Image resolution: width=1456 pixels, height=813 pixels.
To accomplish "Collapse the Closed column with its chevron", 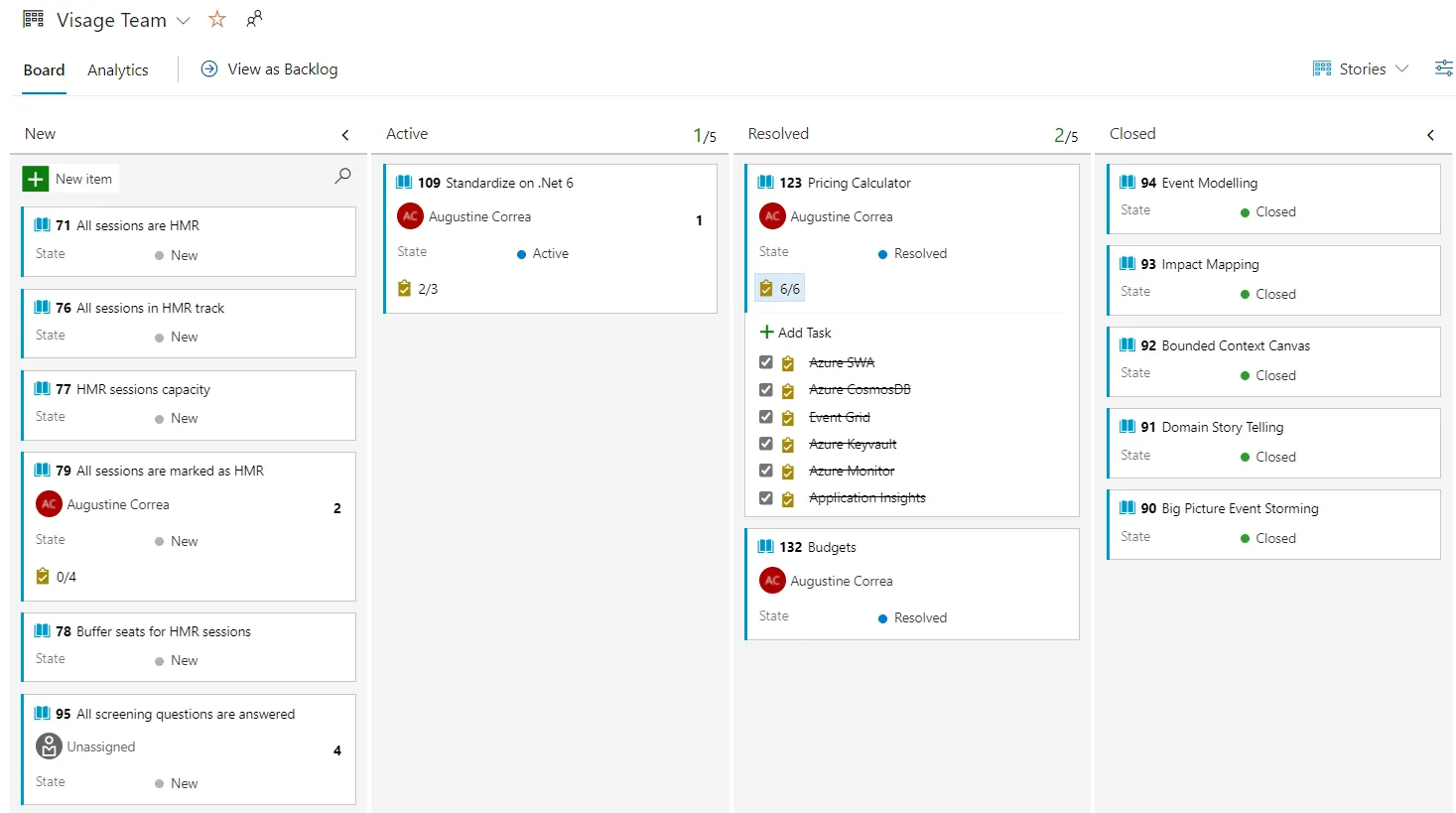I will [1430, 135].
